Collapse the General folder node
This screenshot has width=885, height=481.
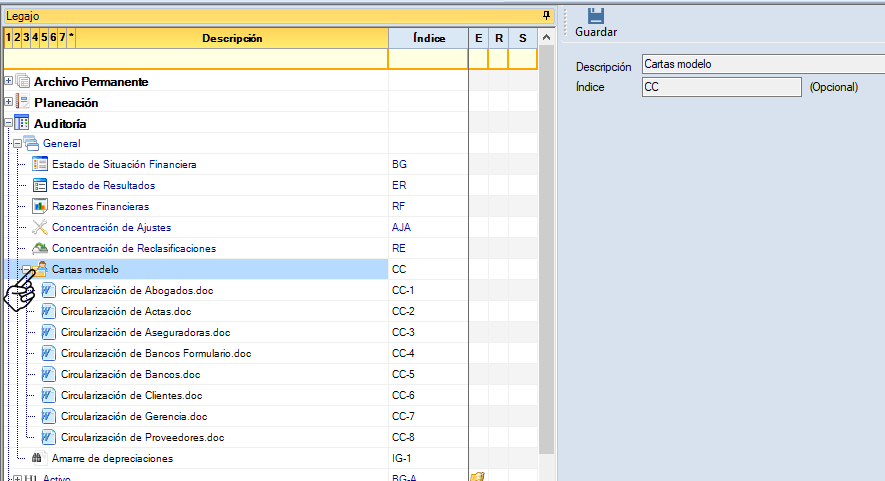[x=17, y=144]
